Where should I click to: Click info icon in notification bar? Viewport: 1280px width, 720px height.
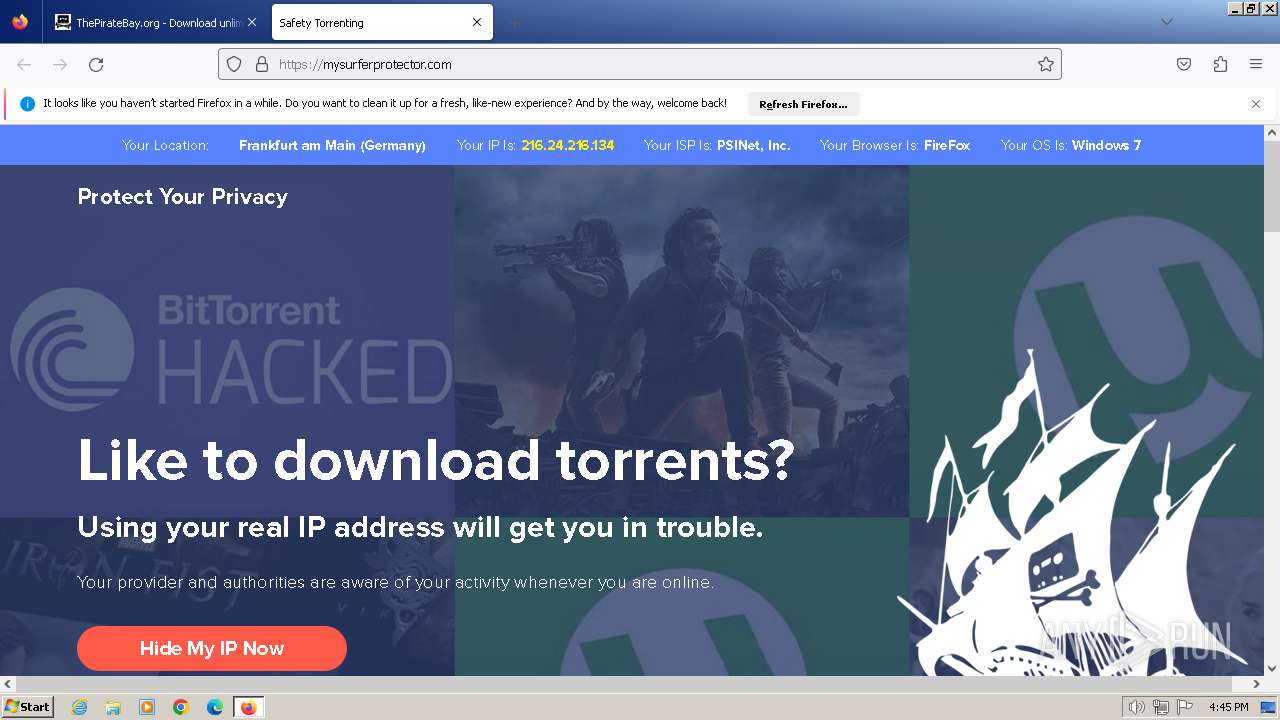pos(28,104)
